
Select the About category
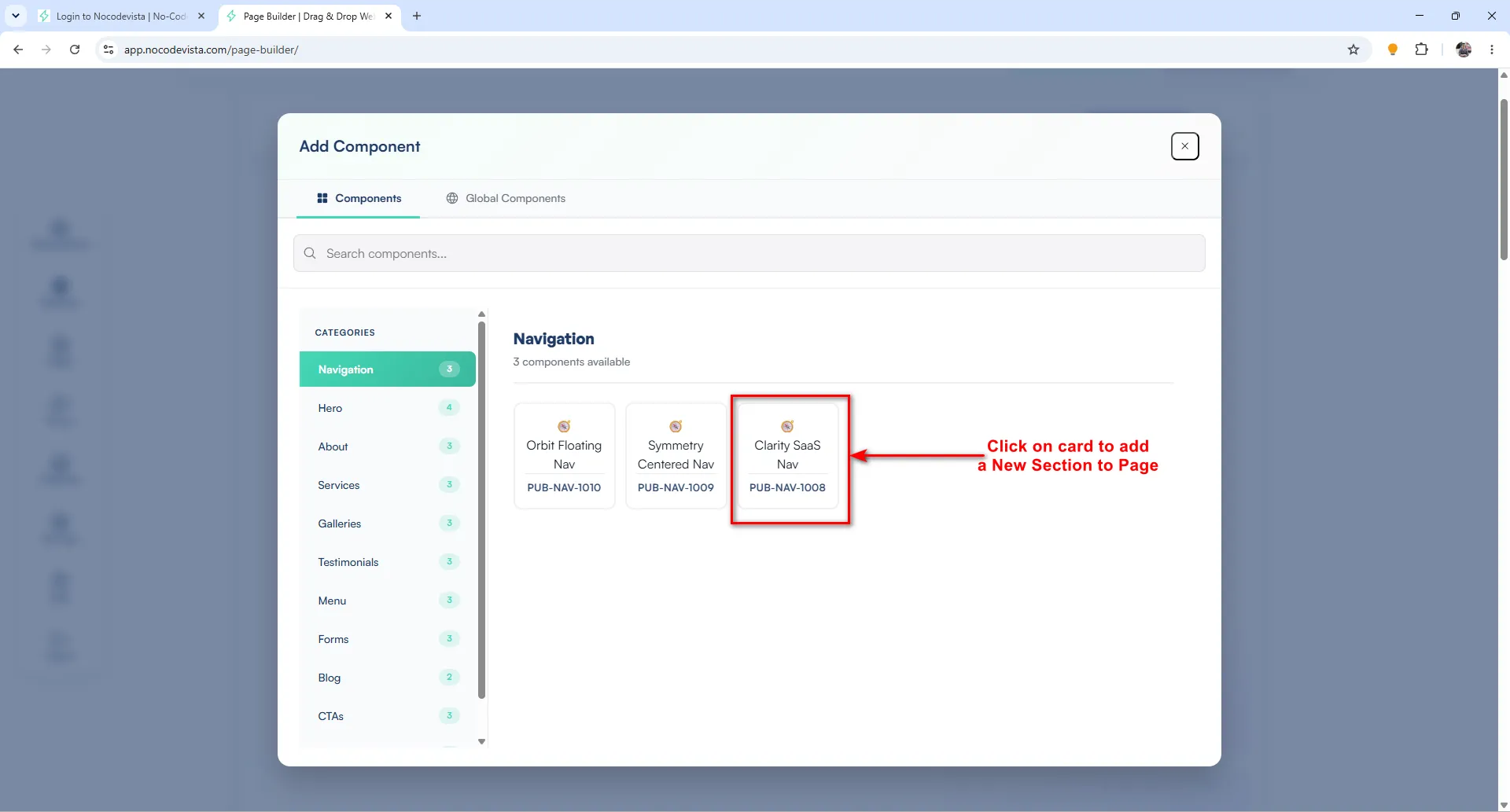point(387,446)
